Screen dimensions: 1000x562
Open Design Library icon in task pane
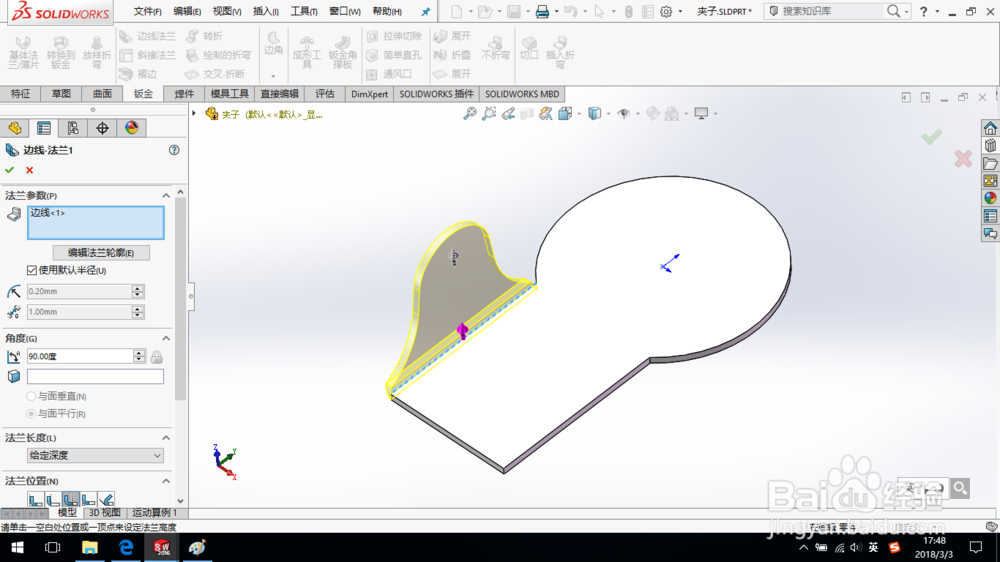coord(990,146)
